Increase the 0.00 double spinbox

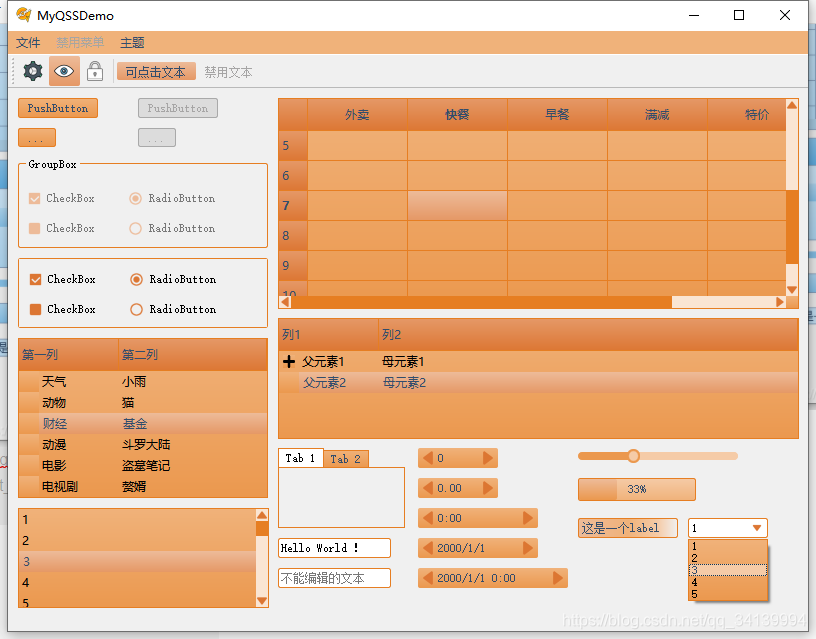[x=488, y=488]
